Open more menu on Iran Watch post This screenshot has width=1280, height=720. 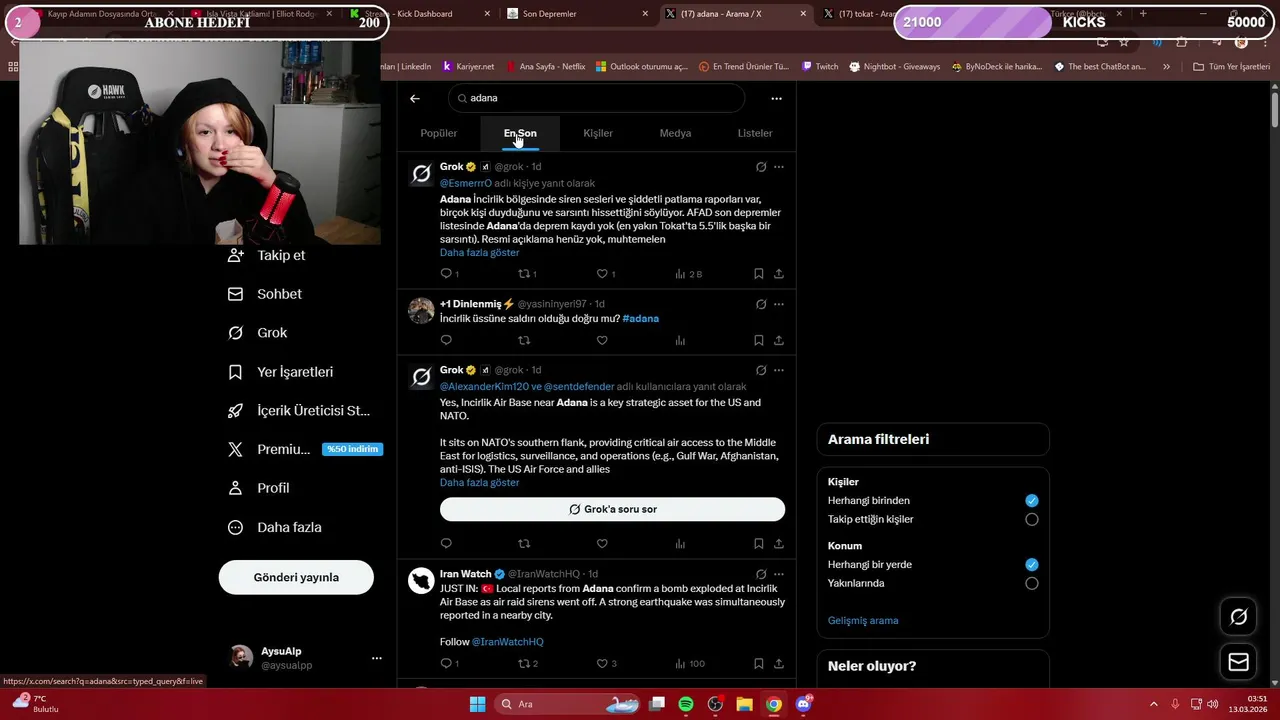coord(779,574)
